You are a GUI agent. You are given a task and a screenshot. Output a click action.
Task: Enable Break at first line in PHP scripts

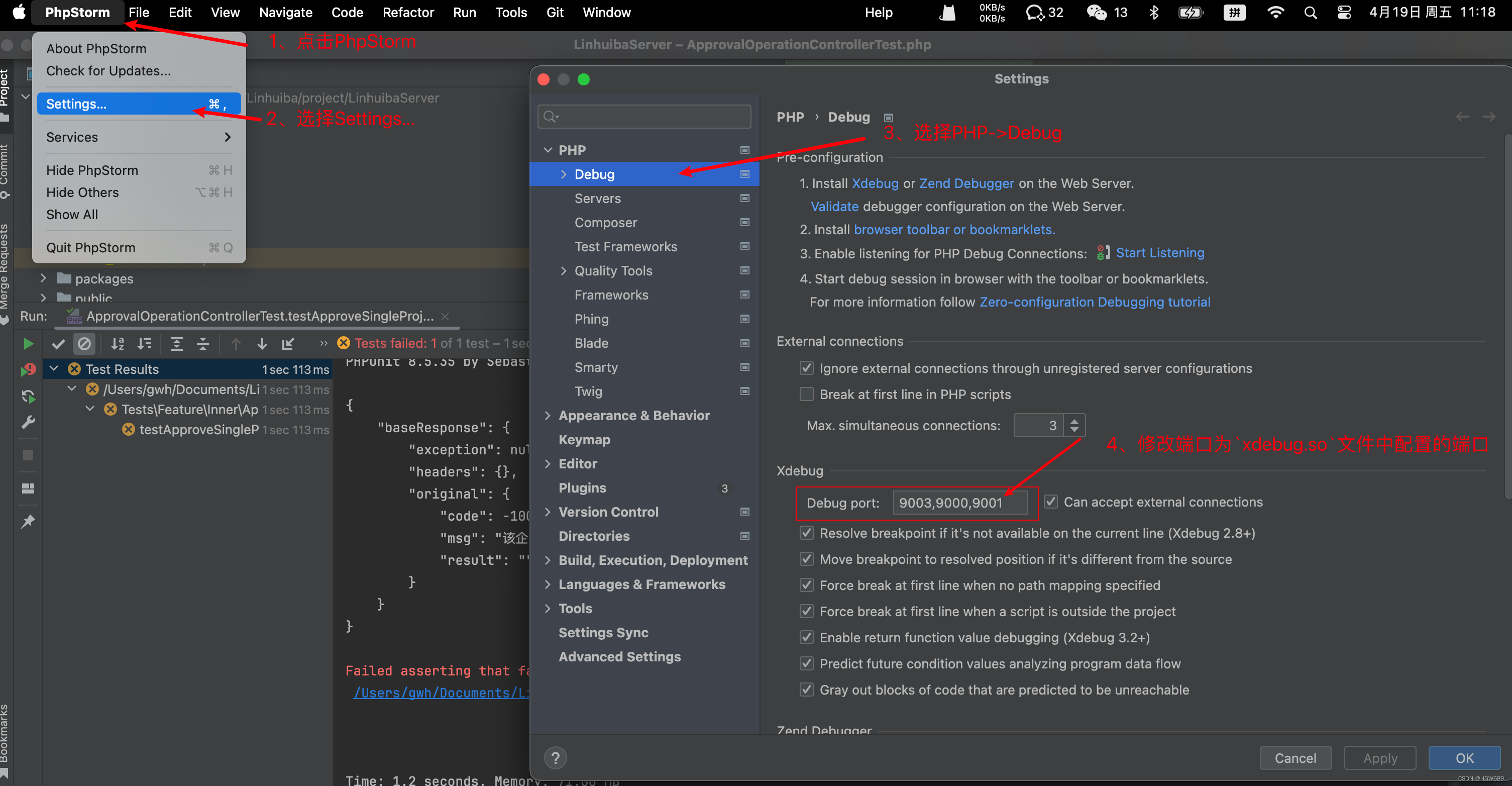pos(806,394)
